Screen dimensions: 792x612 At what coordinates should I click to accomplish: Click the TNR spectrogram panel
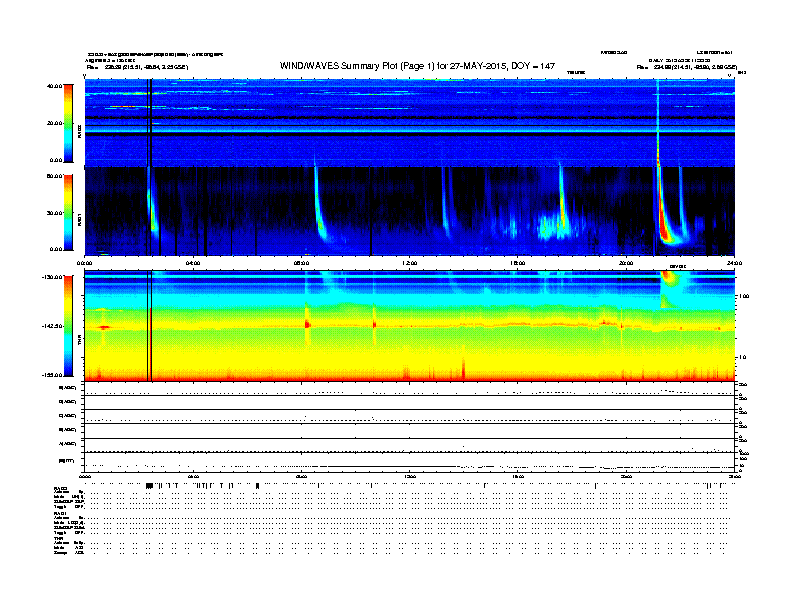410,326
